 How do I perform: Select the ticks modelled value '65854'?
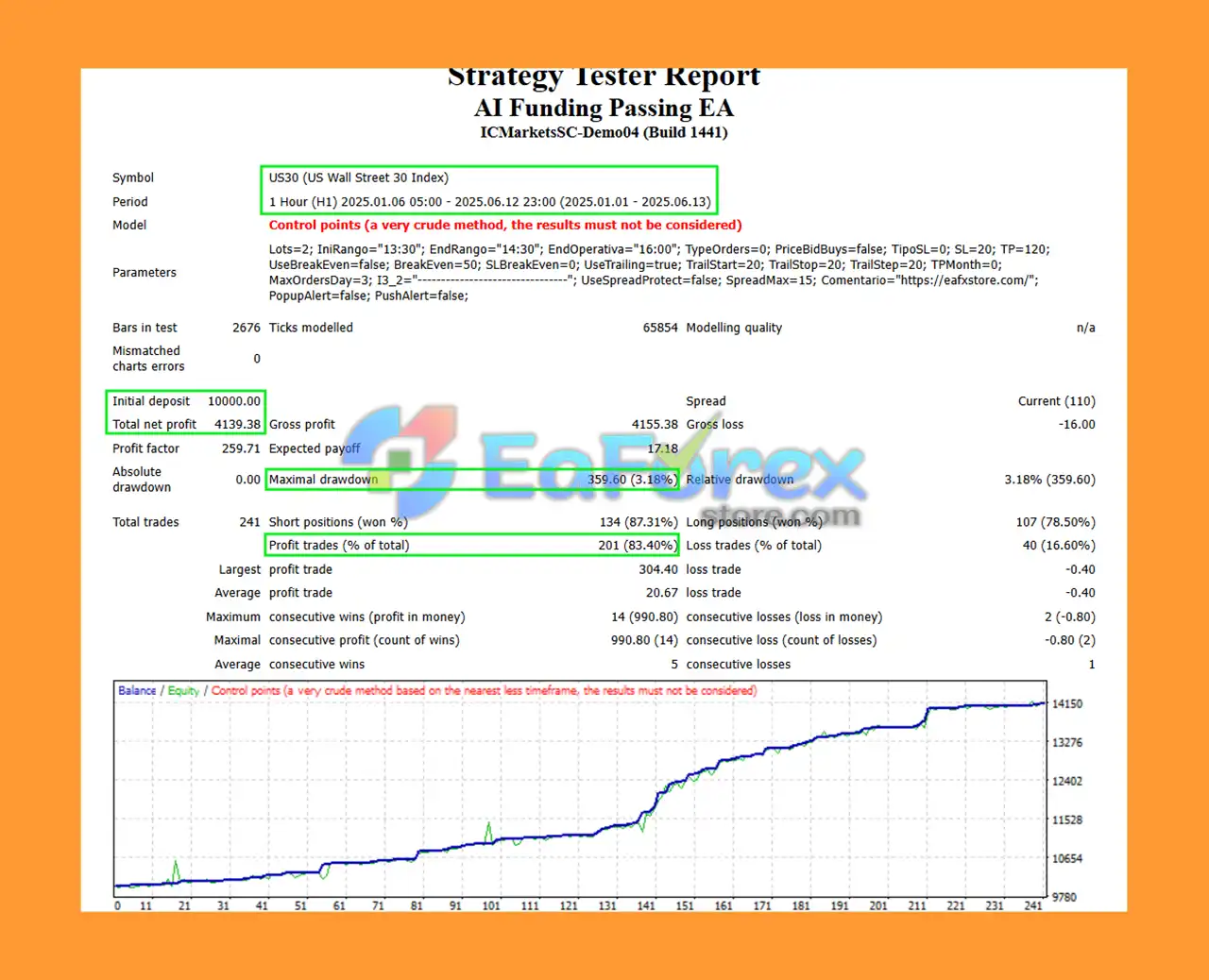tap(660, 328)
